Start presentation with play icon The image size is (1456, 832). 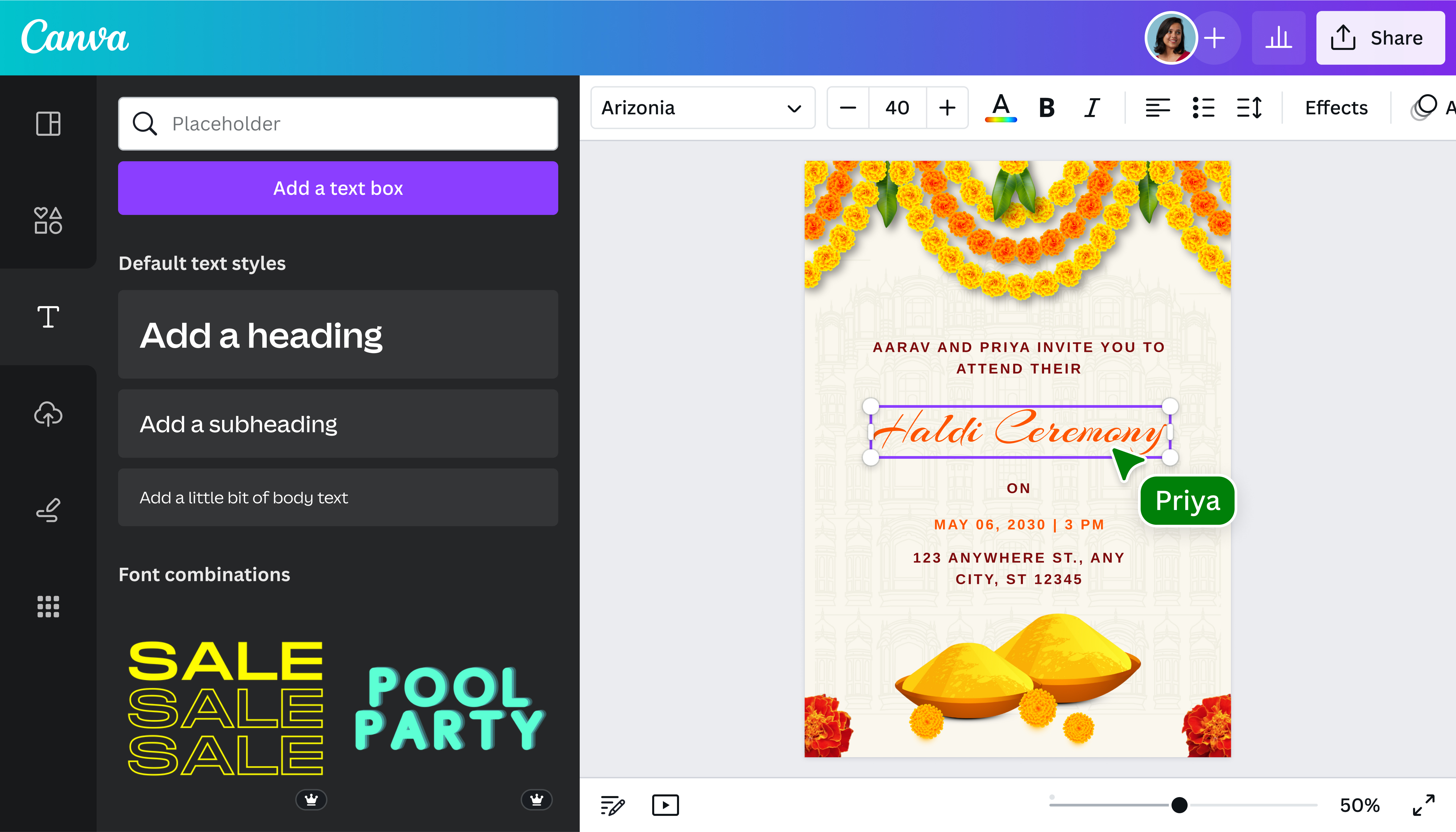click(x=665, y=805)
